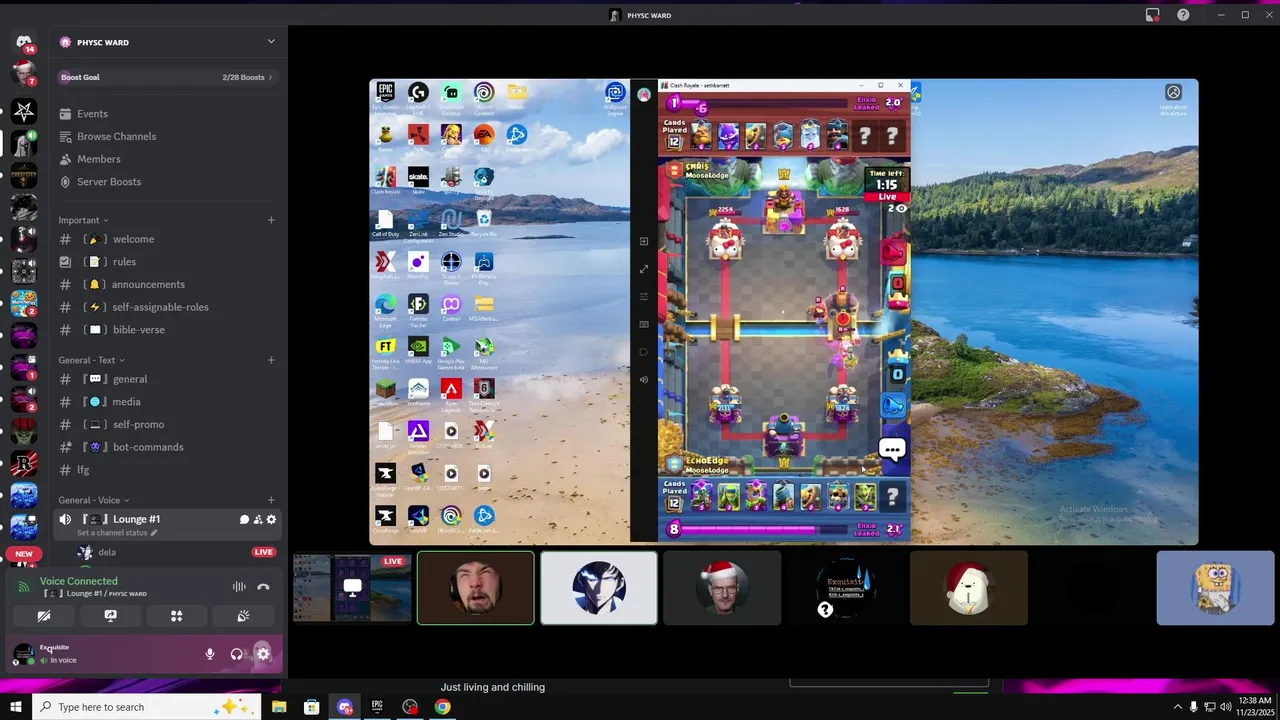Open the welcome channel

coord(167,239)
